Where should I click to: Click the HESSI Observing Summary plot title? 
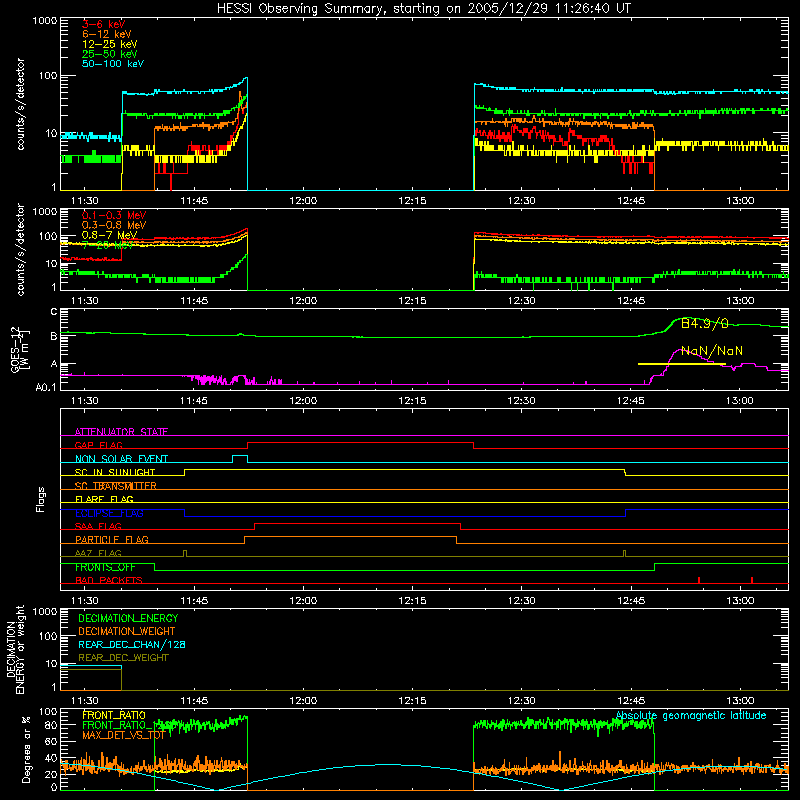423,9
